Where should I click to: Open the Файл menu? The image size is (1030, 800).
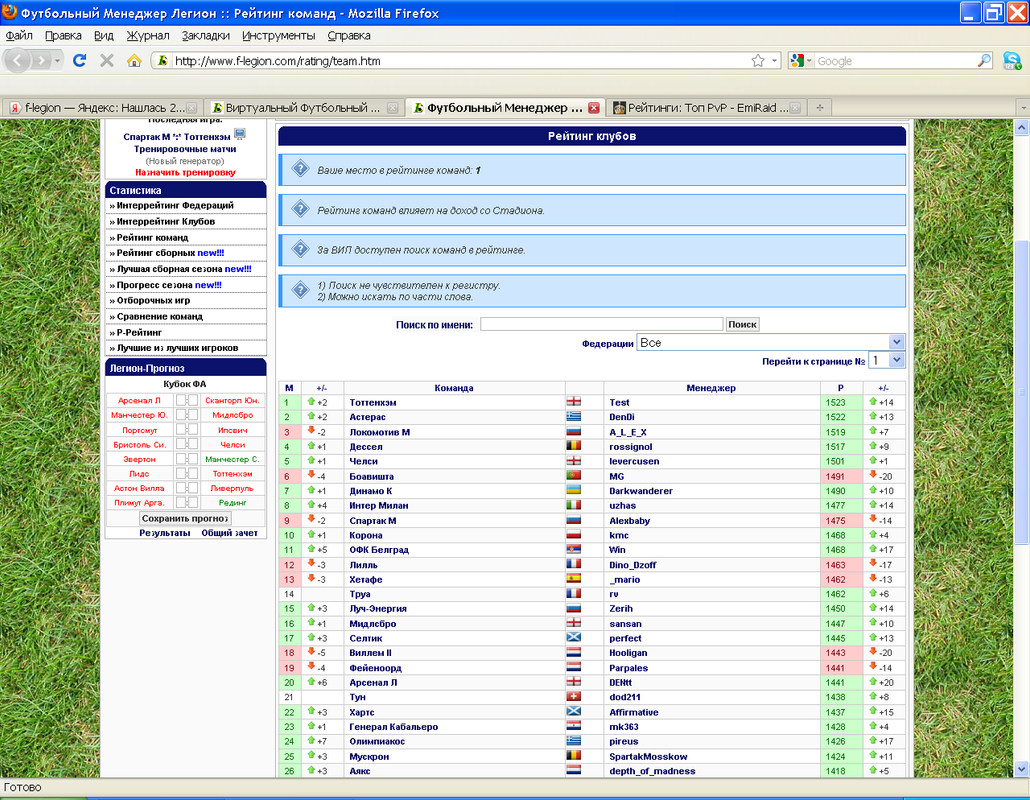[19, 35]
